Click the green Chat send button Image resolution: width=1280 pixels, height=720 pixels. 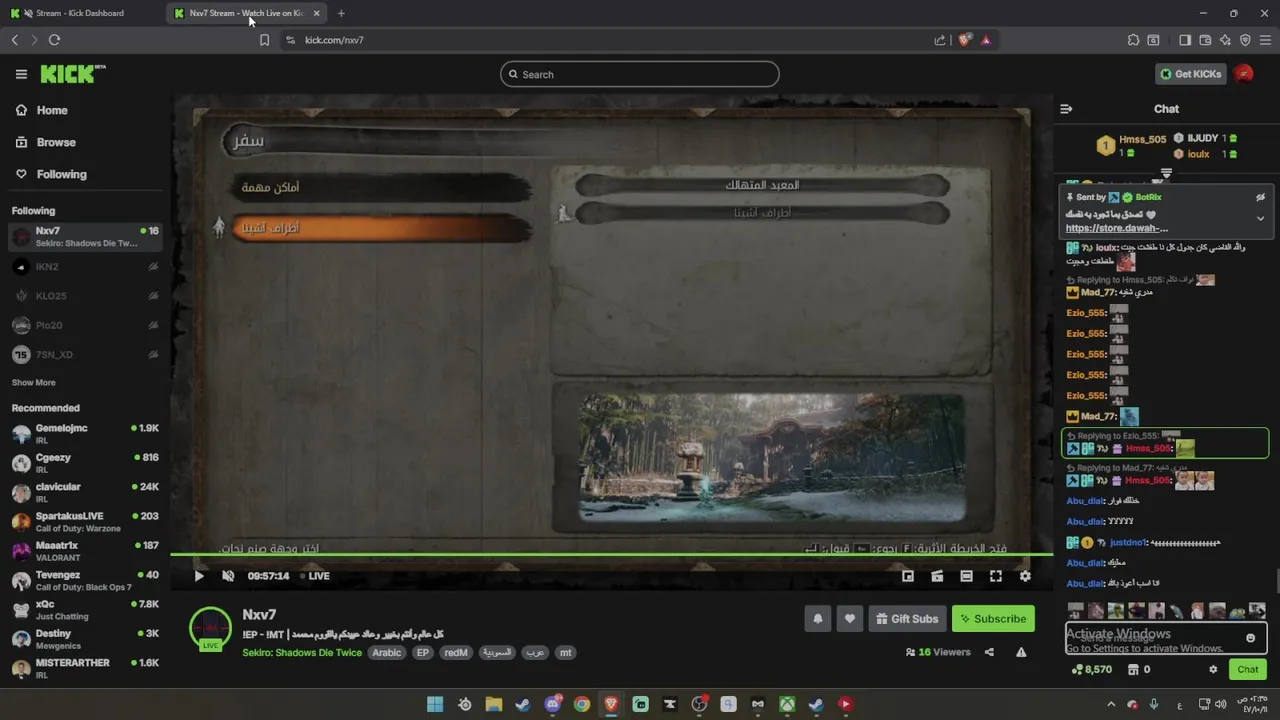pyautogui.click(x=1248, y=670)
